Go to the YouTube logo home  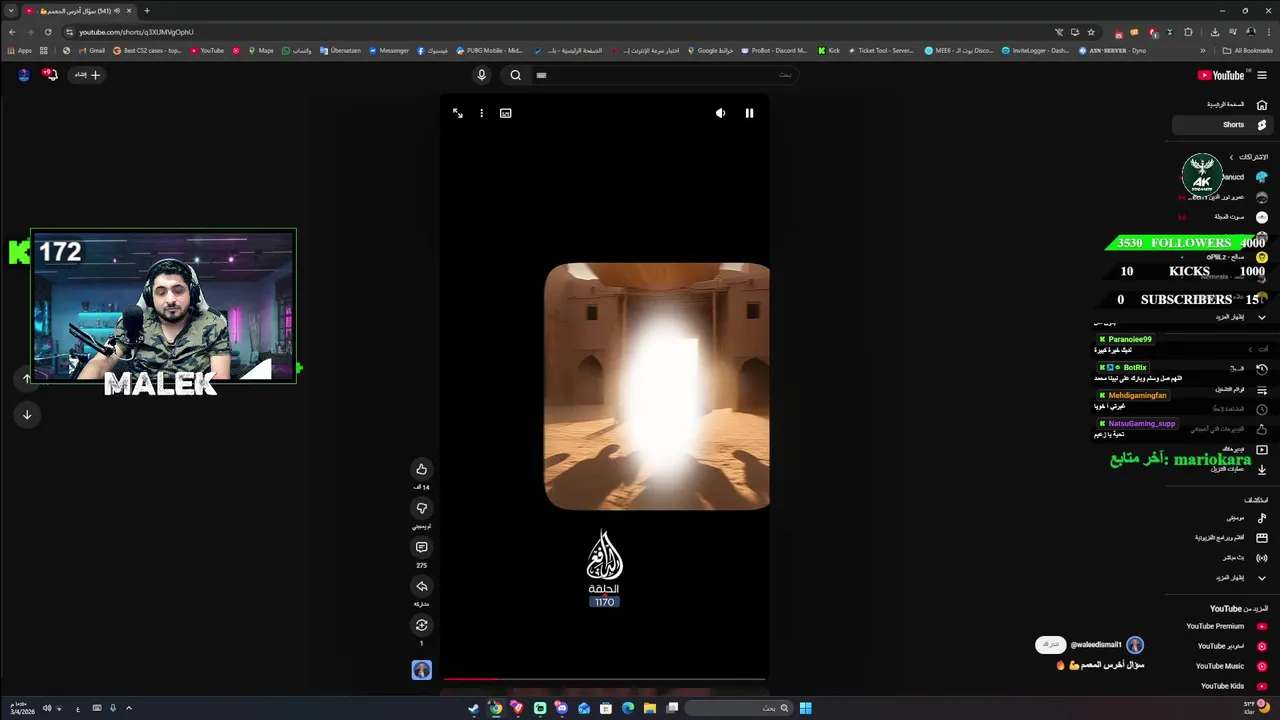(1220, 75)
